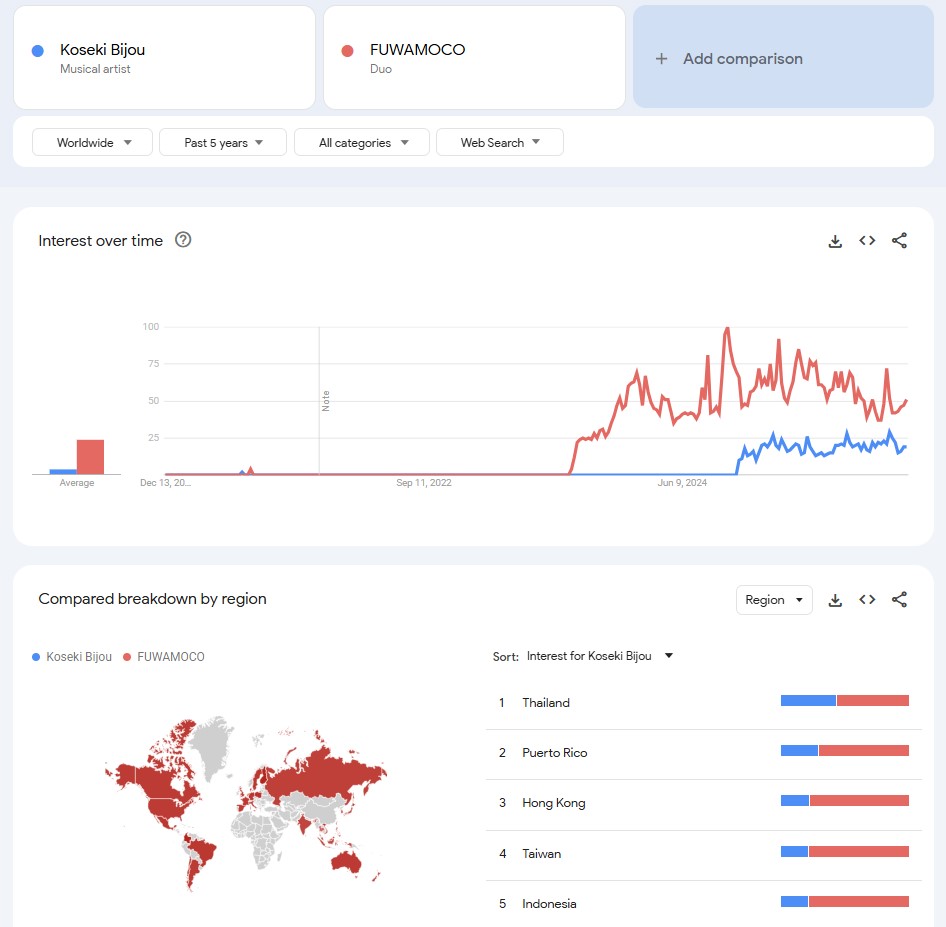Open embed code for region breakdown
The height and width of the screenshot is (927, 946).
867,600
